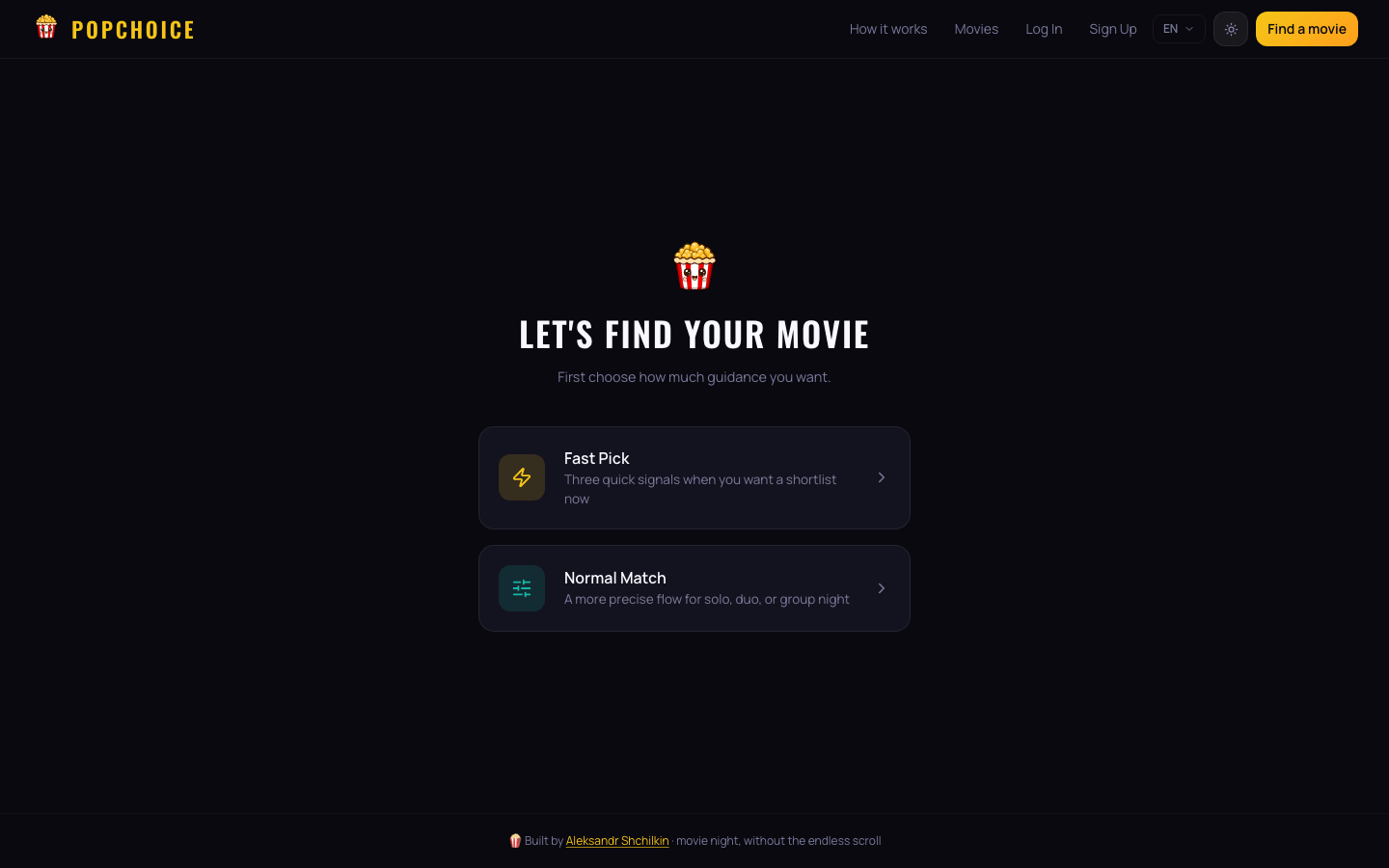Click the large popcorn mascot image
The width and height of the screenshot is (1389, 868).
694,266
